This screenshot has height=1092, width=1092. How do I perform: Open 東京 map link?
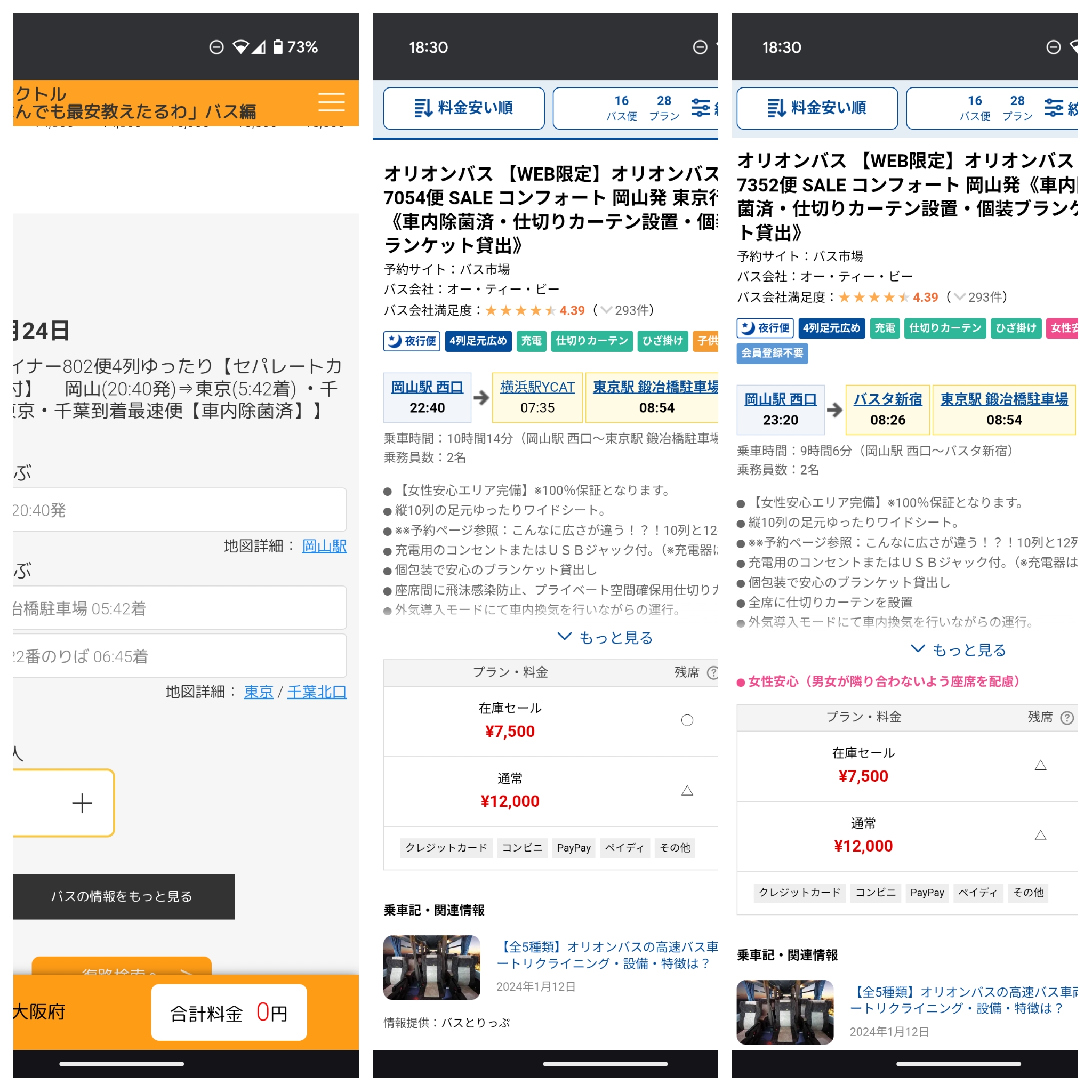[x=258, y=692]
